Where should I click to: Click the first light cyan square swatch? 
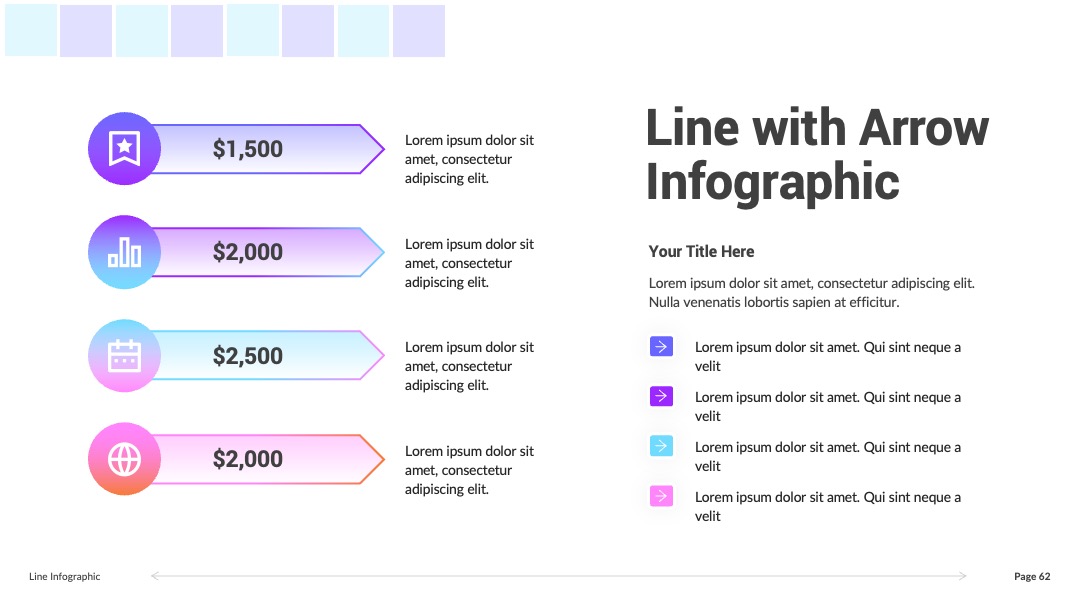31,30
